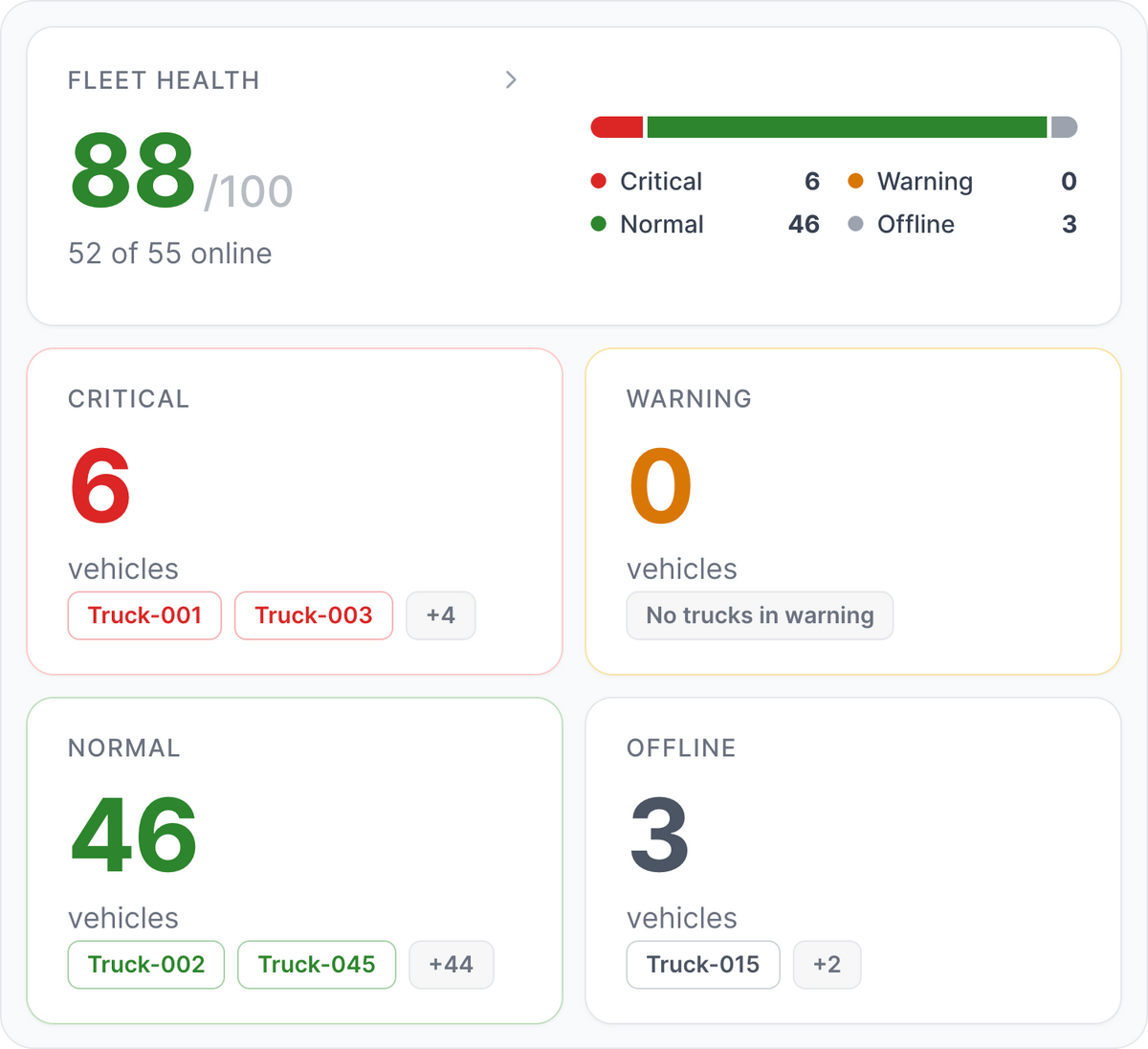Expand the +4 more critical trucks
Viewport: 1148px width, 1049px height.
441,615
